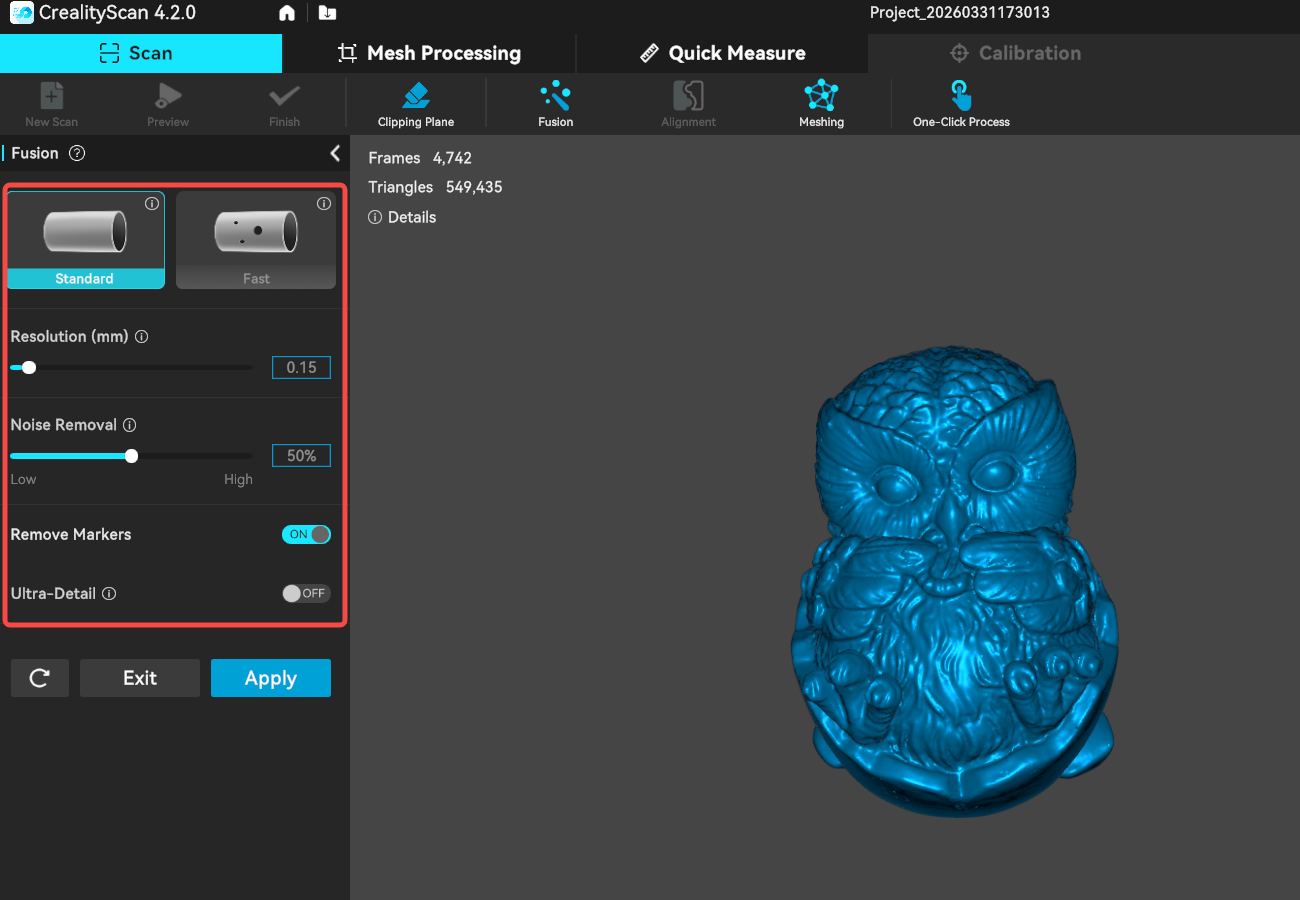Click the home icon in title bar
This screenshot has width=1300, height=900.
click(287, 13)
